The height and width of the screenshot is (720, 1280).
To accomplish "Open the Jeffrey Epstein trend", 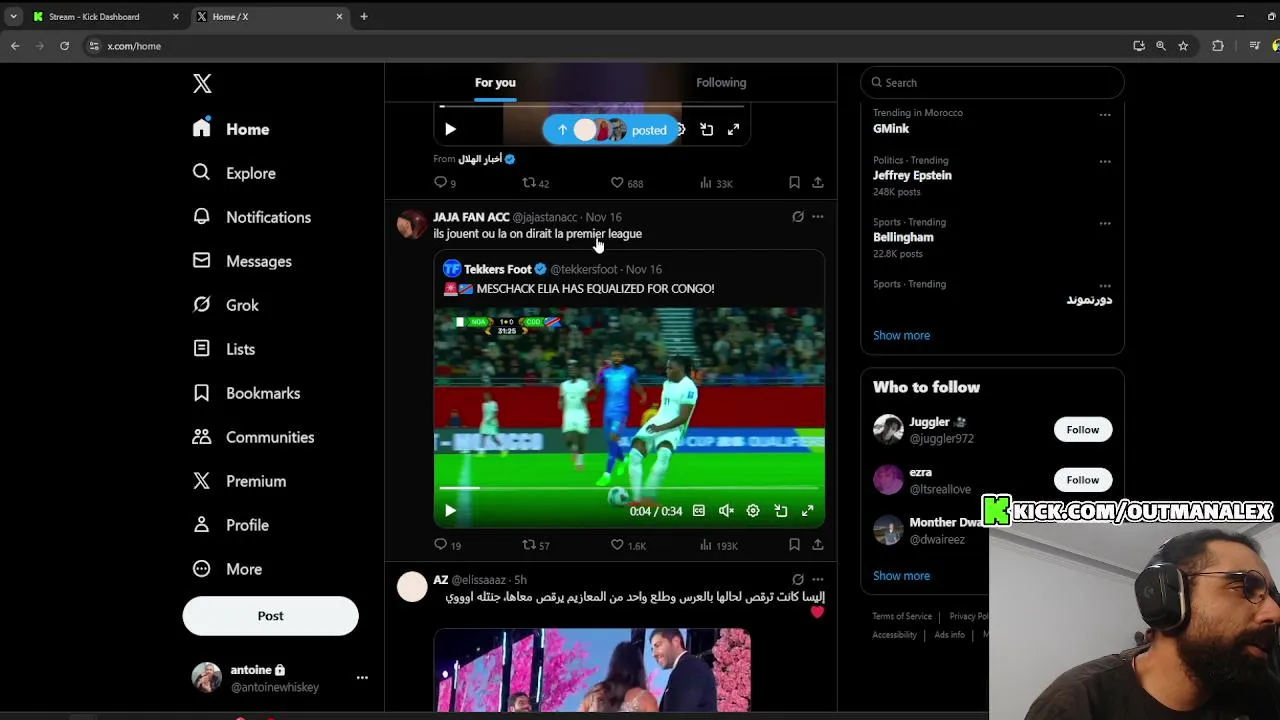I will pyautogui.click(x=912, y=175).
